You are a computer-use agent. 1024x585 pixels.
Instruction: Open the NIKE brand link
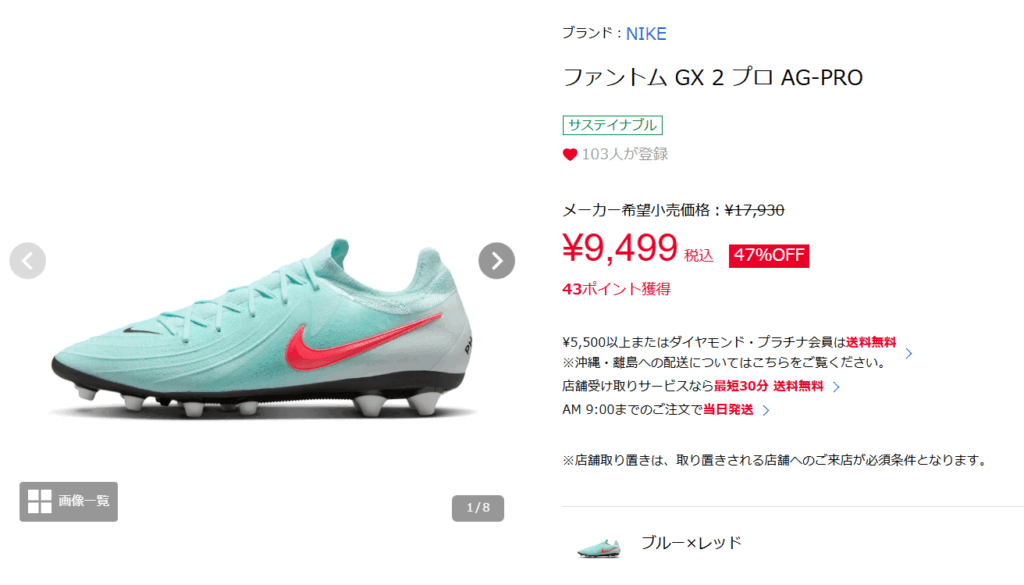point(646,34)
